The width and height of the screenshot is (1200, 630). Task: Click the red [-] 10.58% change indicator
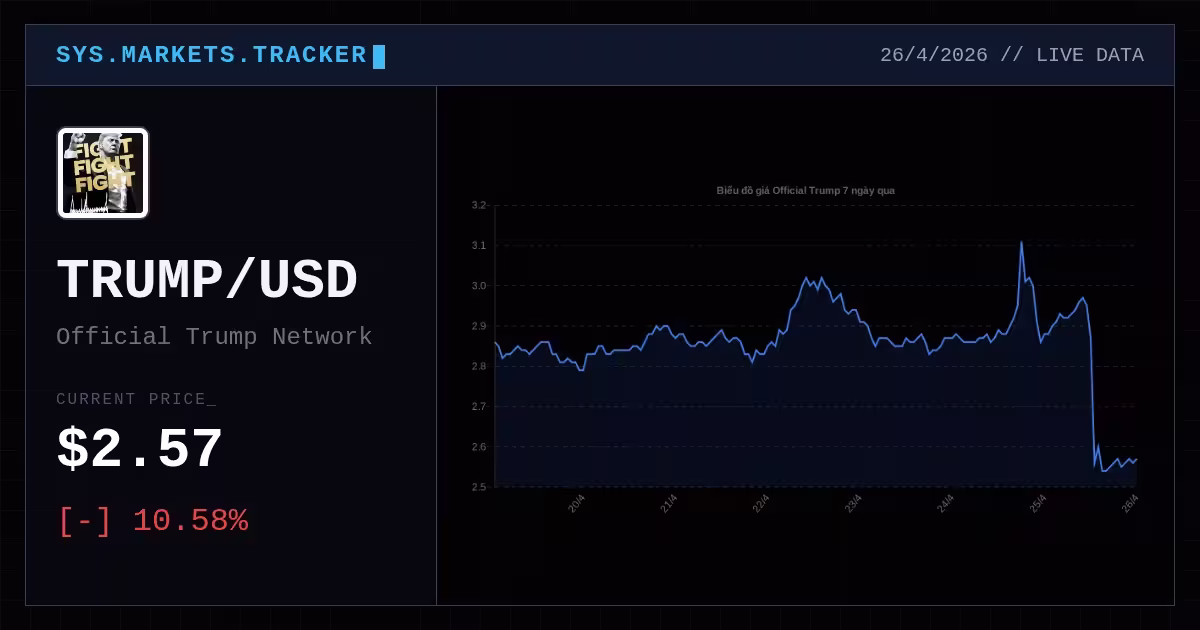(x=153, y=521)
